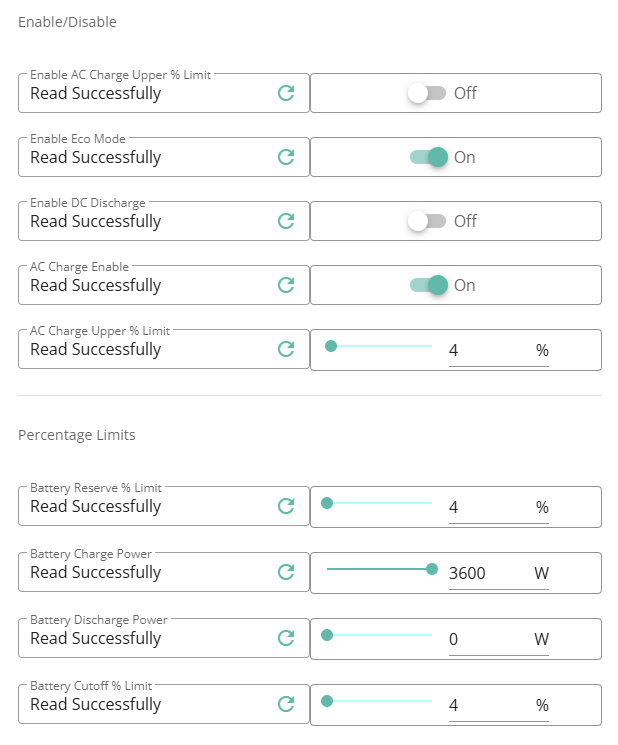Reload the AC Charge Upper % Limit value

point(286,349)
